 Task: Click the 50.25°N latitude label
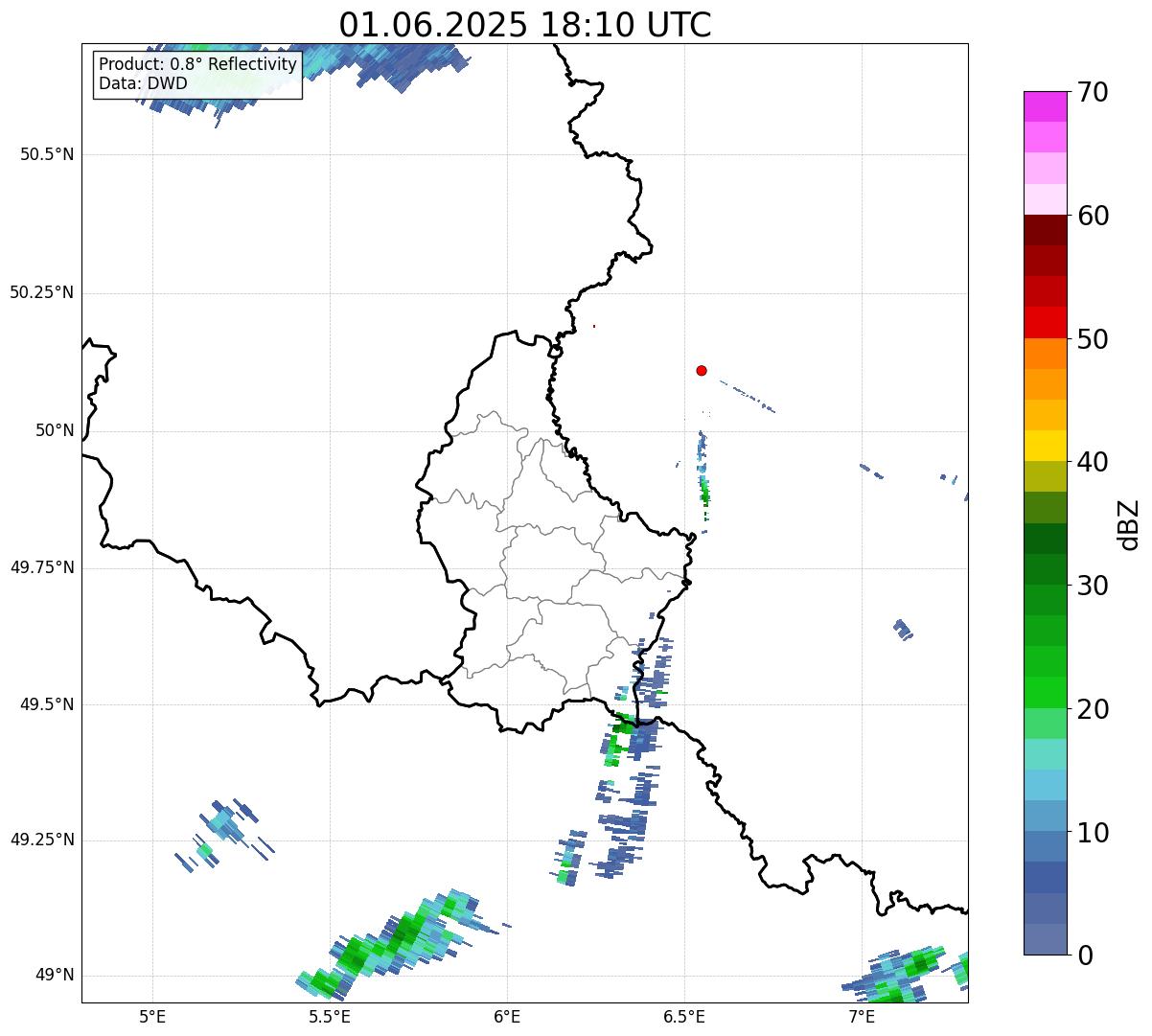(x=42, y=292)
